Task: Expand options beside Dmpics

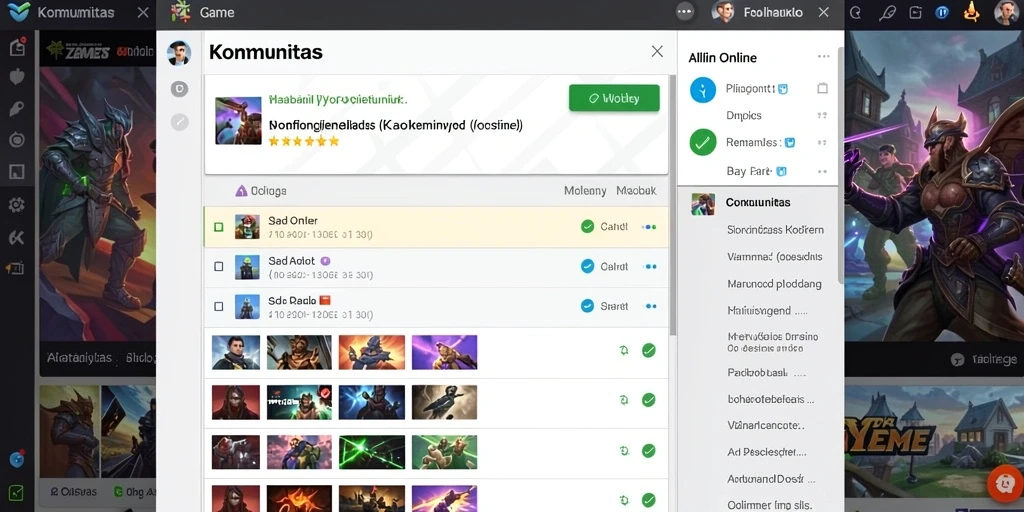Action: click(822, 116)
